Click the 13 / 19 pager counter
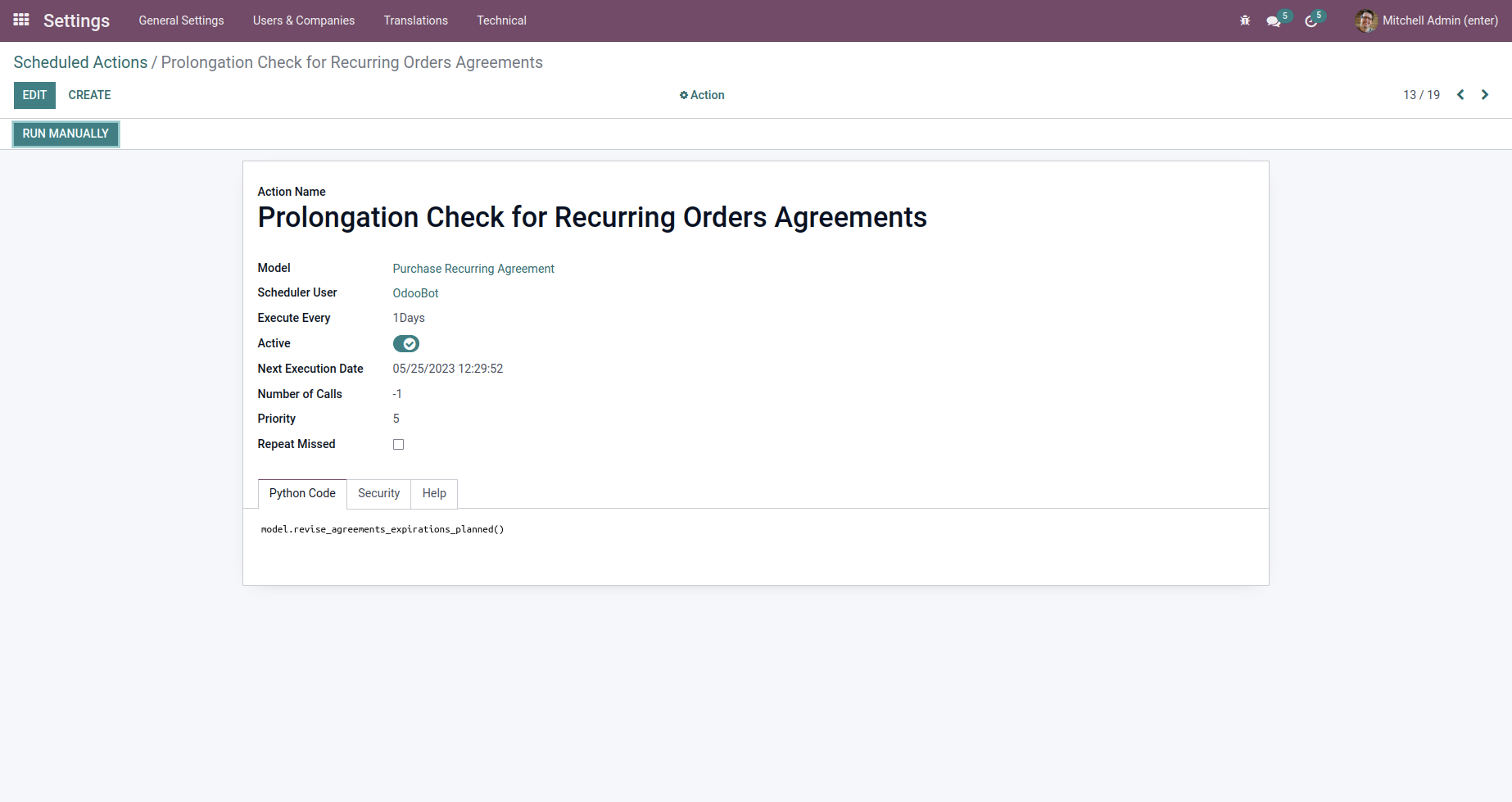This screenshot has height=802, width=1512. tap(1421, 95)
